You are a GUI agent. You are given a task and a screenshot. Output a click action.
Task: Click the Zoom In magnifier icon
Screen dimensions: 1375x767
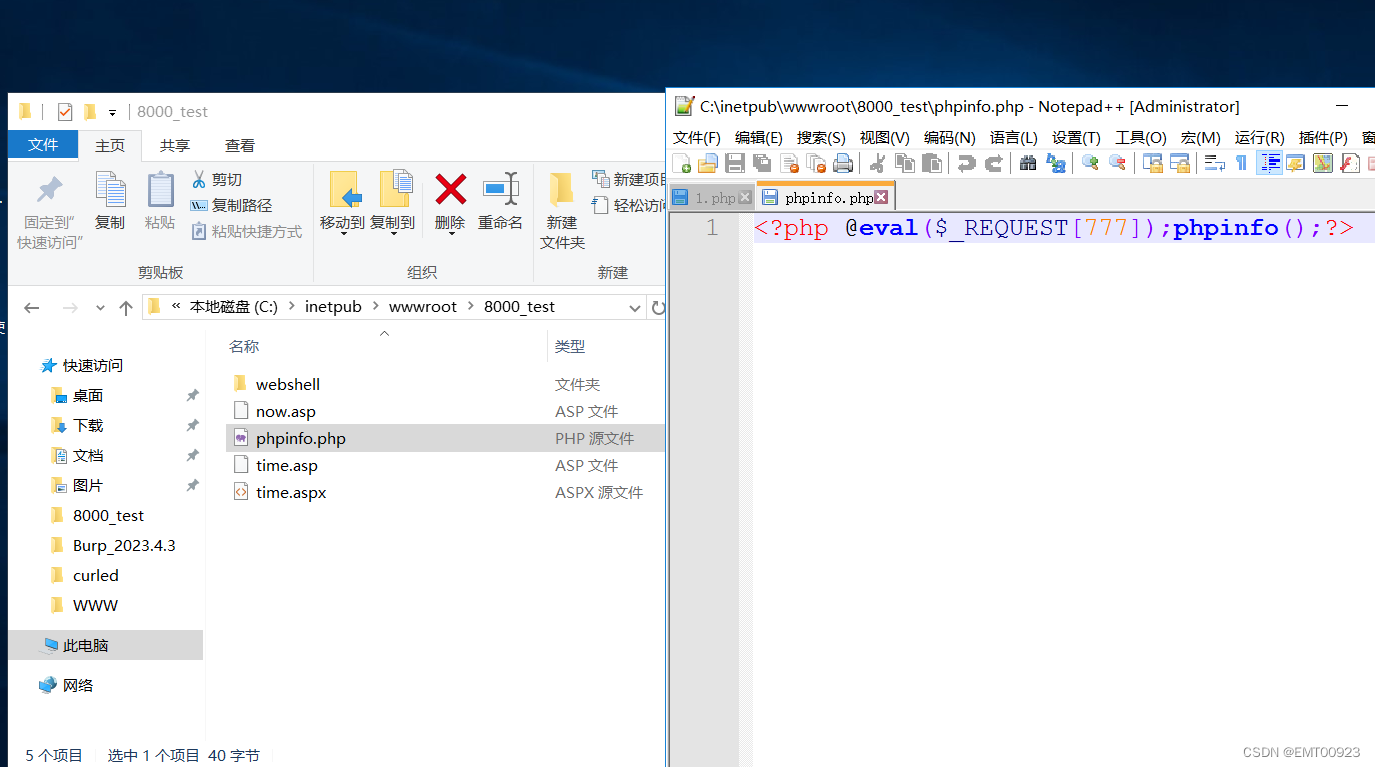1091,163
